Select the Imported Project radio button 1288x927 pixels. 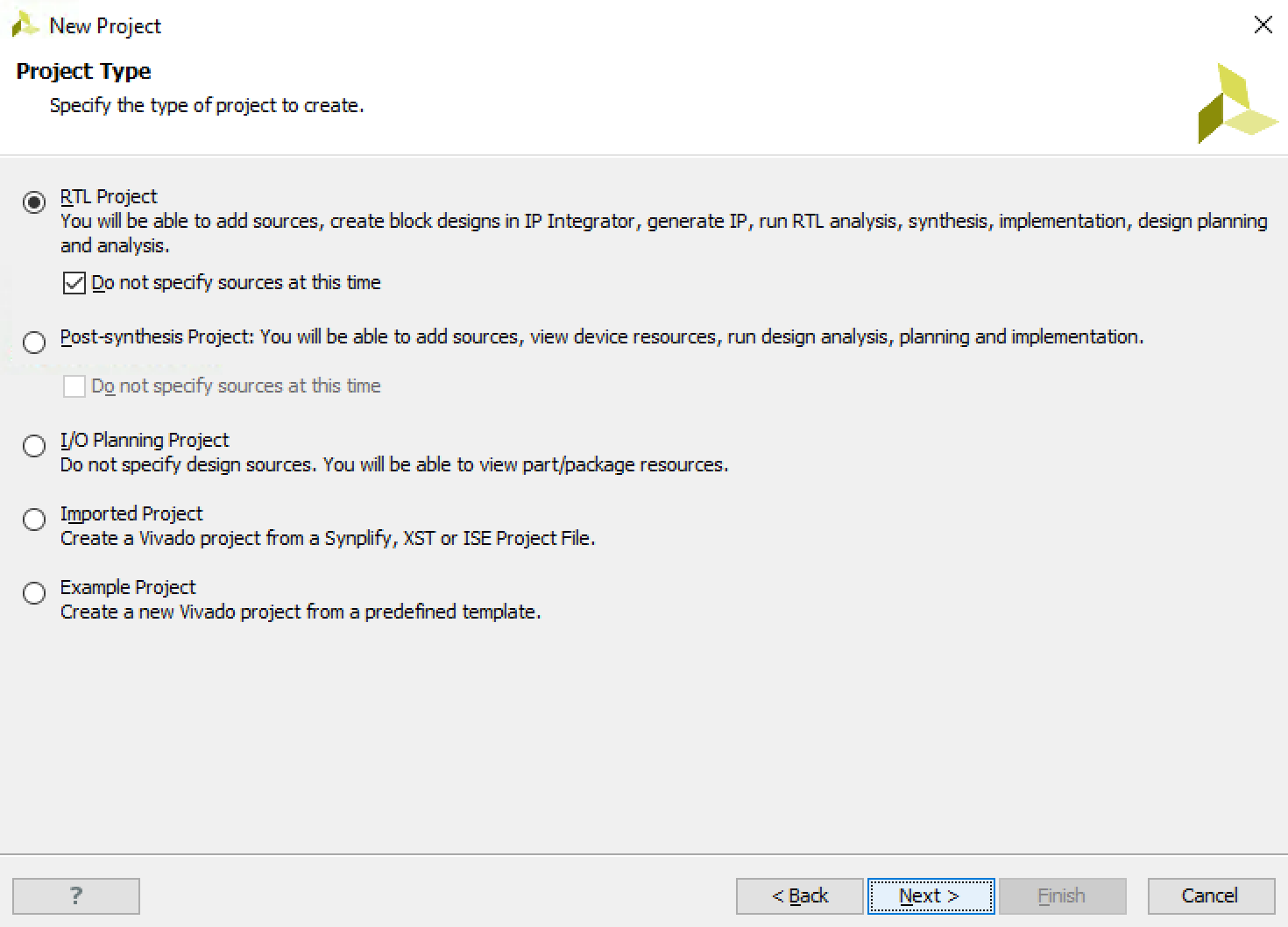pyautogui.click(x=34, y=519)
